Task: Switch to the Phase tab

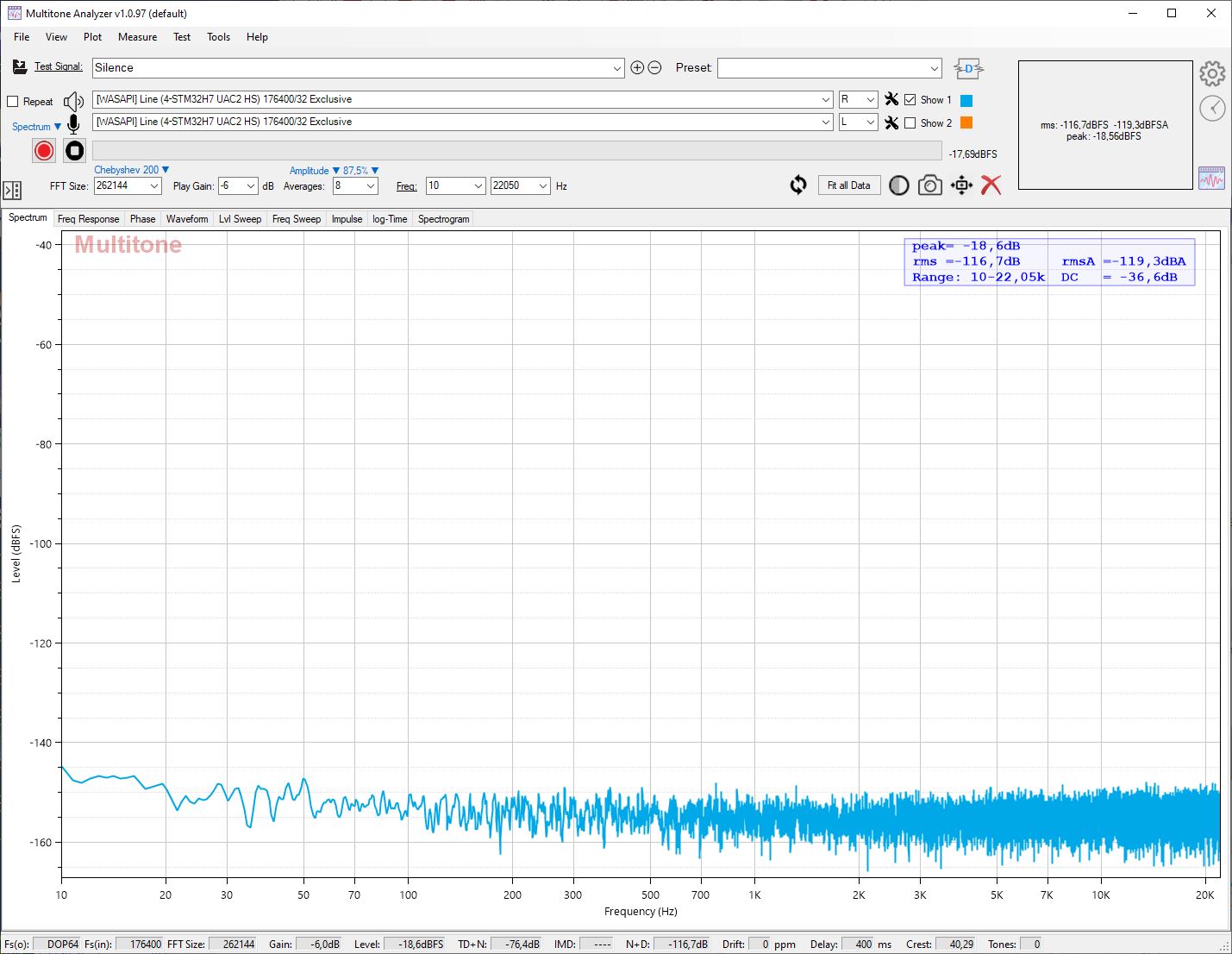Action: tap(142, 219)
